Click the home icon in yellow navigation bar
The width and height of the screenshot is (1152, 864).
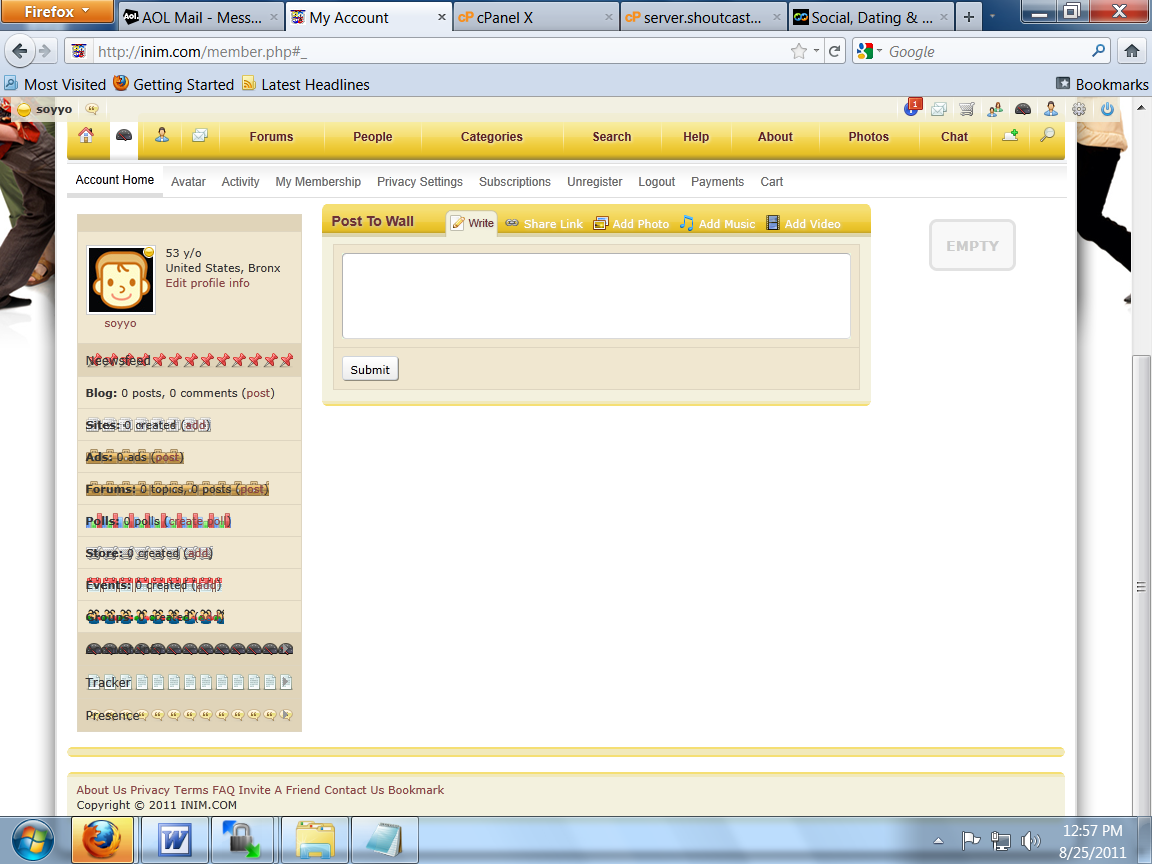tap(86, 136)
